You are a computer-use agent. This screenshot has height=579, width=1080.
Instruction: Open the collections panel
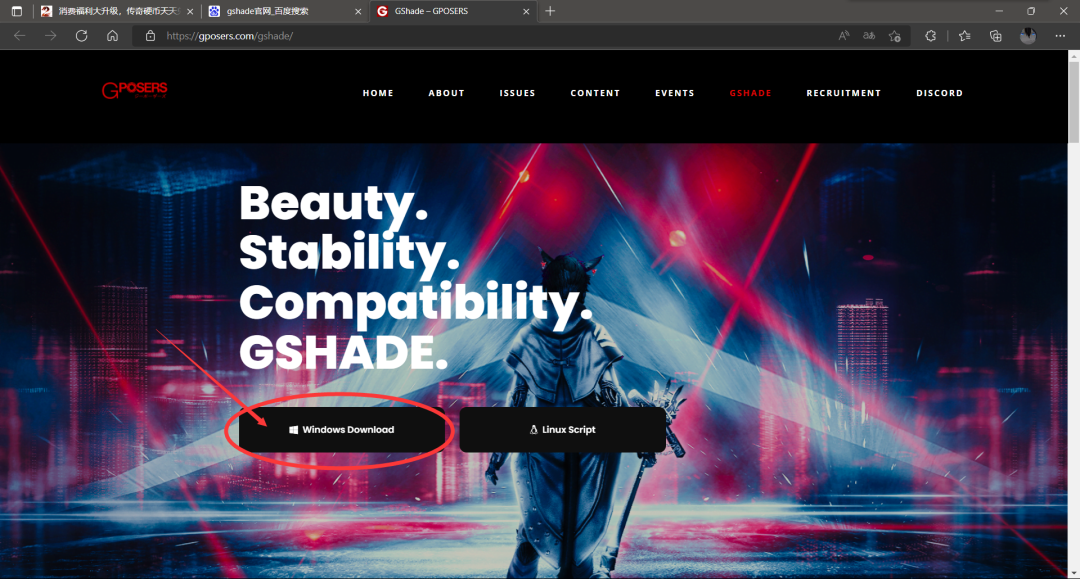(995, 36)
